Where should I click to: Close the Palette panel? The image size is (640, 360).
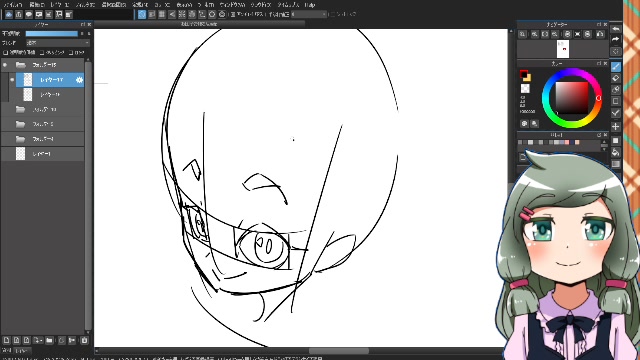tap(605, 135)
